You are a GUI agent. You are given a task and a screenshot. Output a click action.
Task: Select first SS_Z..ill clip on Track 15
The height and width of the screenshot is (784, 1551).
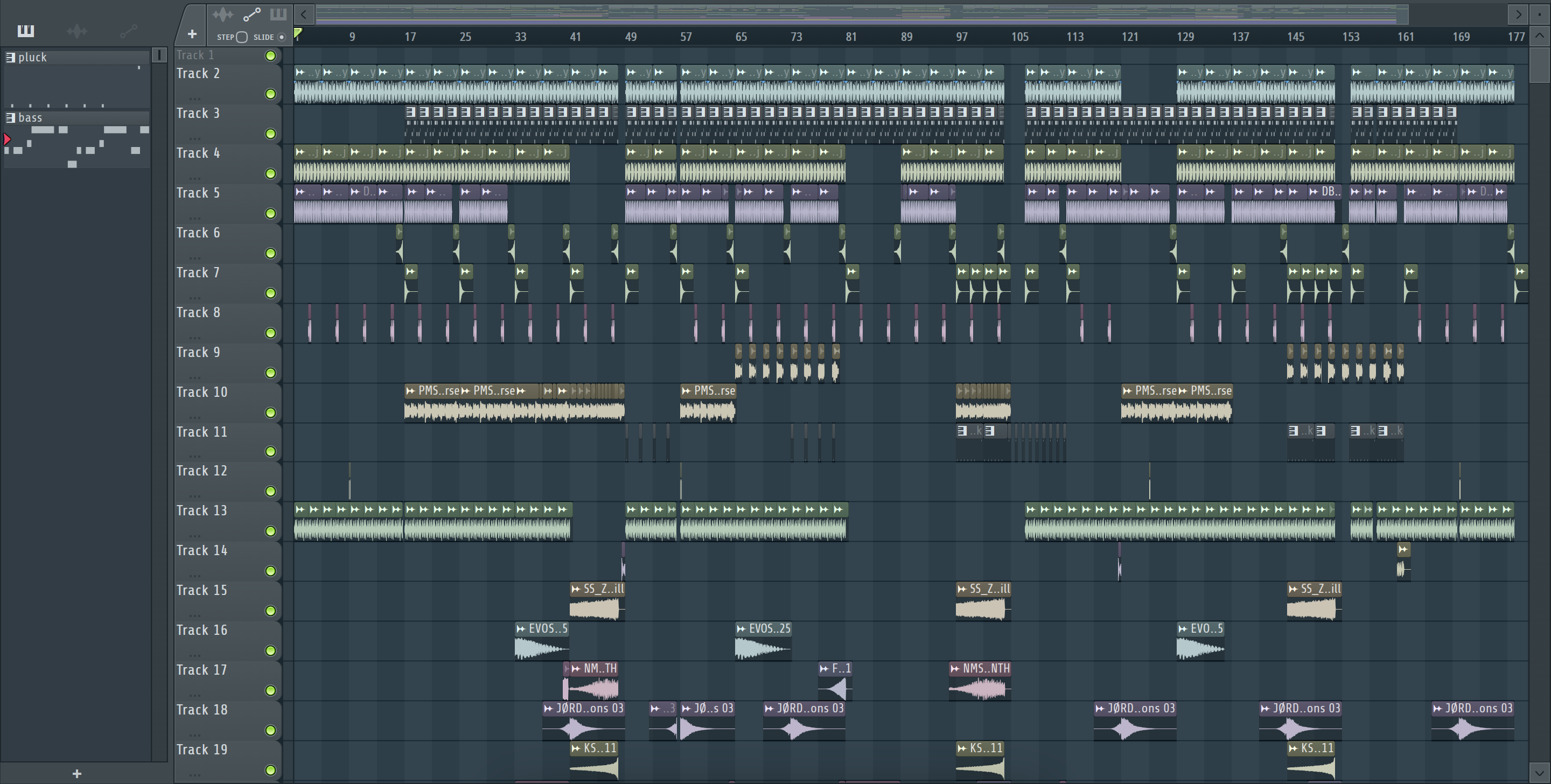click(x=597, y=601)
